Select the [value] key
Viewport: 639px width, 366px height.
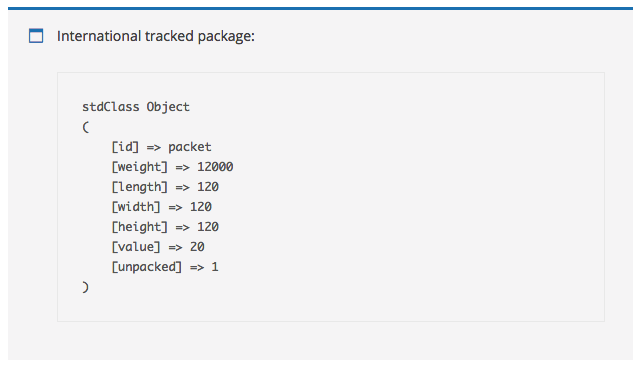coord(136,247)
